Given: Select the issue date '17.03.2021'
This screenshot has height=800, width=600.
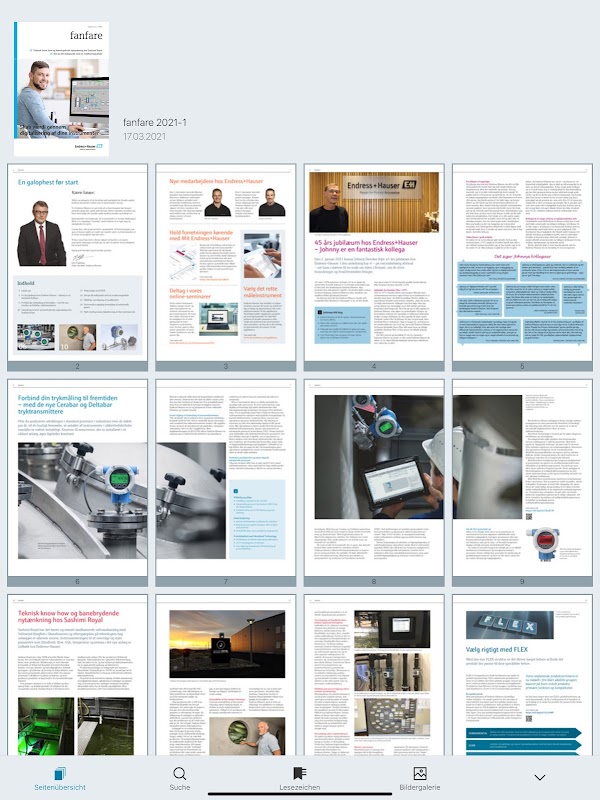Looking at the screenshot, I should pyautogui.click(x=144, y=137).
